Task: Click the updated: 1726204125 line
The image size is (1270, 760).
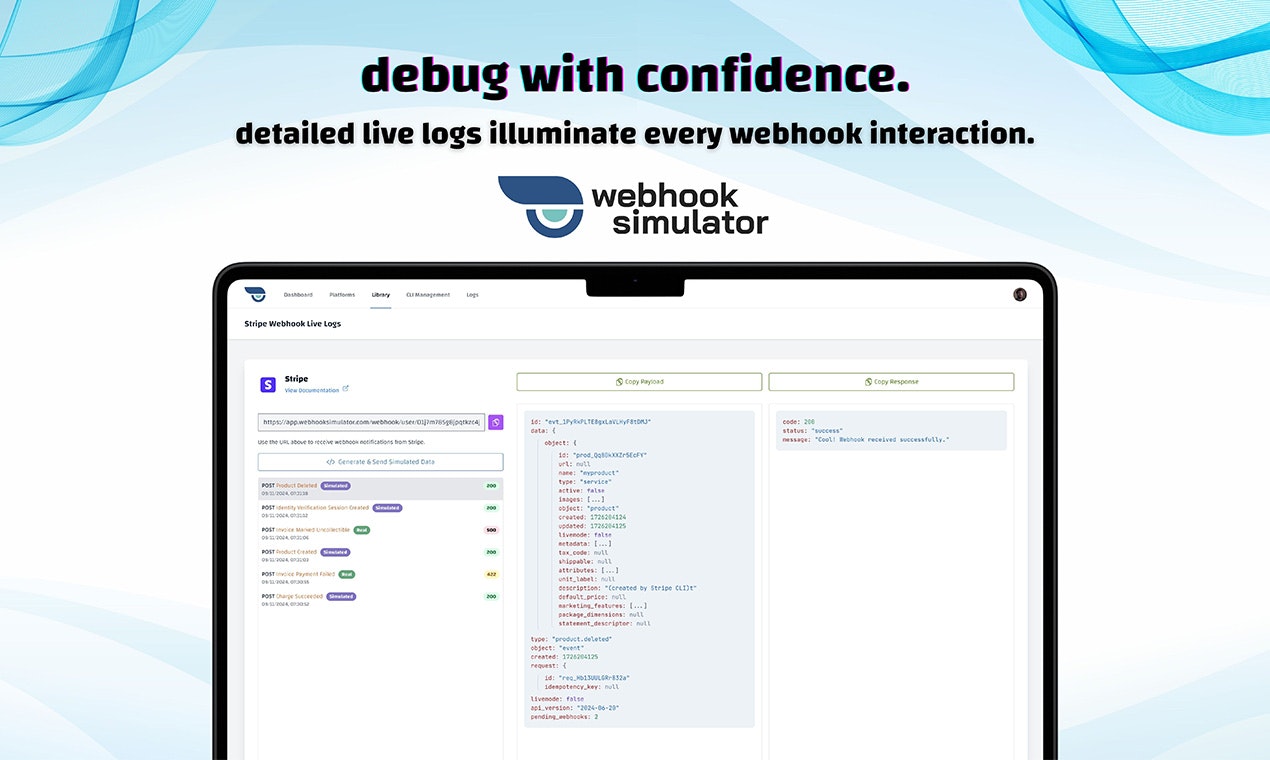Action: point(592,526)
